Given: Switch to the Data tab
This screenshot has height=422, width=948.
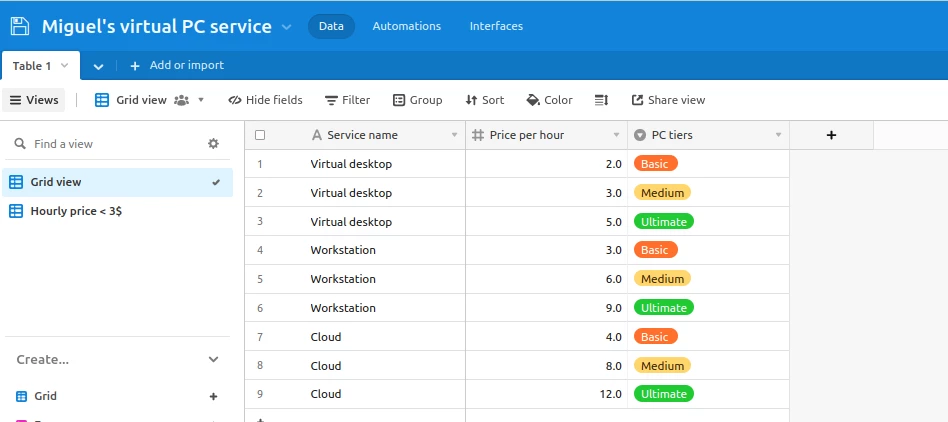Looking at the screenshot, I should click(331, 26).
